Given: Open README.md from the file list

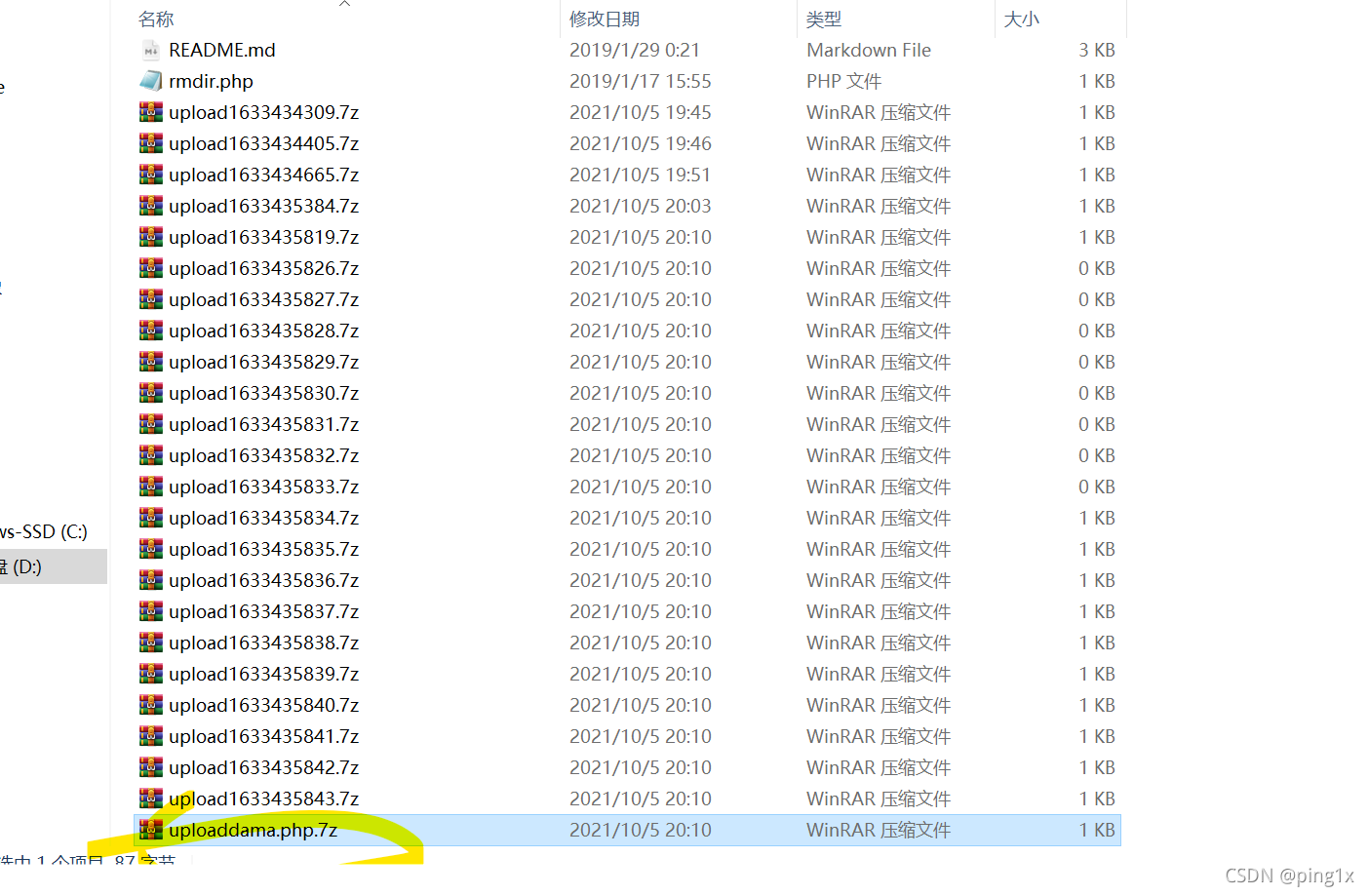Looking at the screenshot, I should tap(221, 50).
